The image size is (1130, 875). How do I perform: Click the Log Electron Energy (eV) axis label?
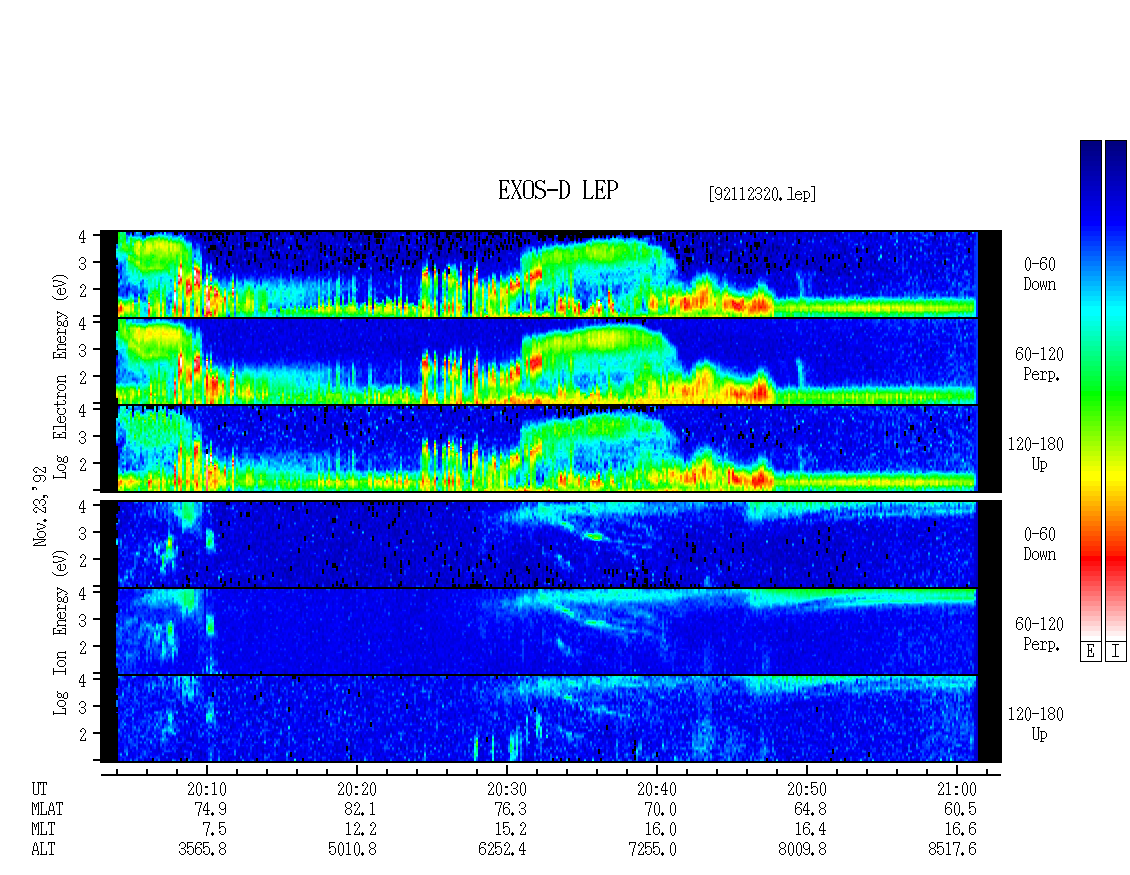click(x=61, y=376)
